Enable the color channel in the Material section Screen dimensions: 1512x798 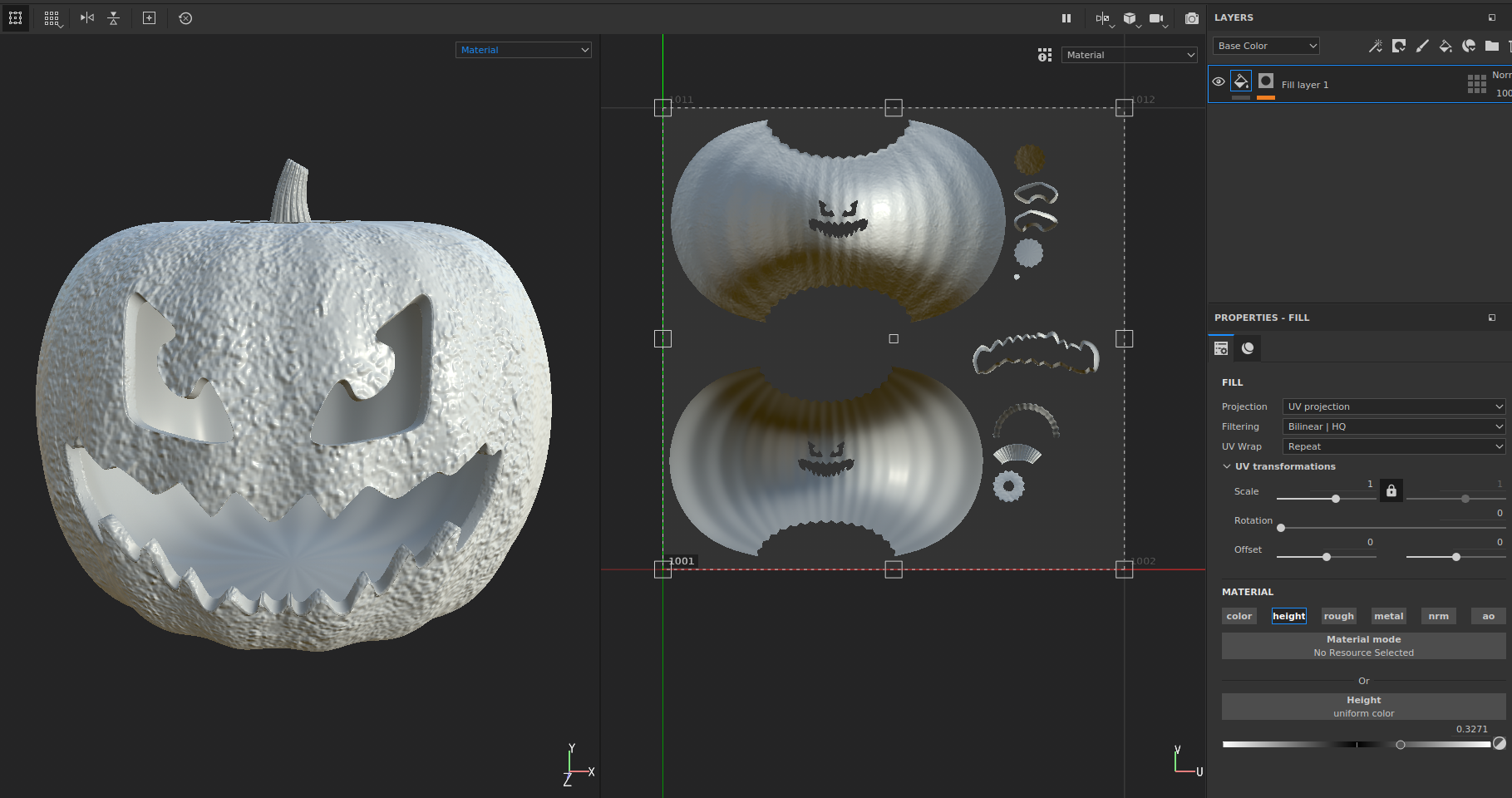[x=1239, y=616]
